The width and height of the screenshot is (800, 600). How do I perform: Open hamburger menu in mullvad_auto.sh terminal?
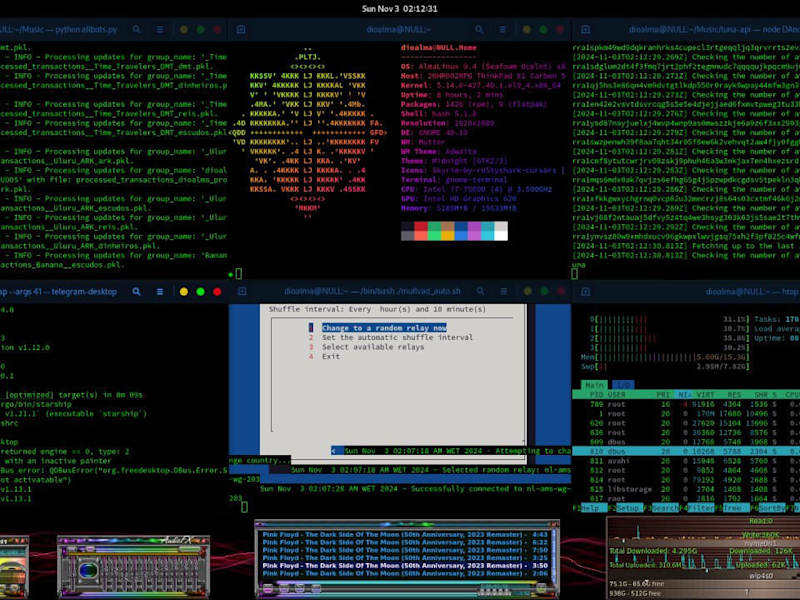point(504,291)
